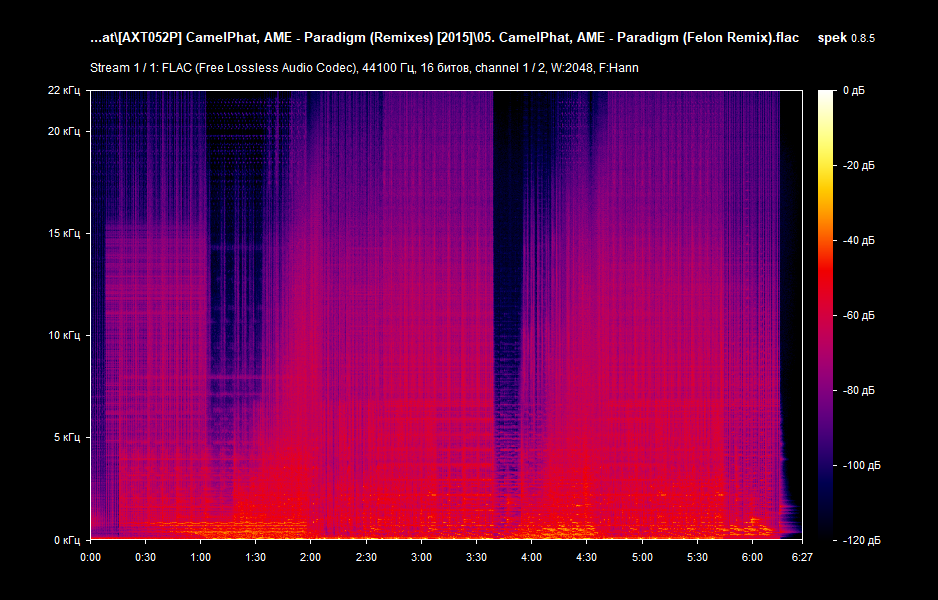
Task: Click the 4:30 time axis label
Action: [x=586, y=558]
